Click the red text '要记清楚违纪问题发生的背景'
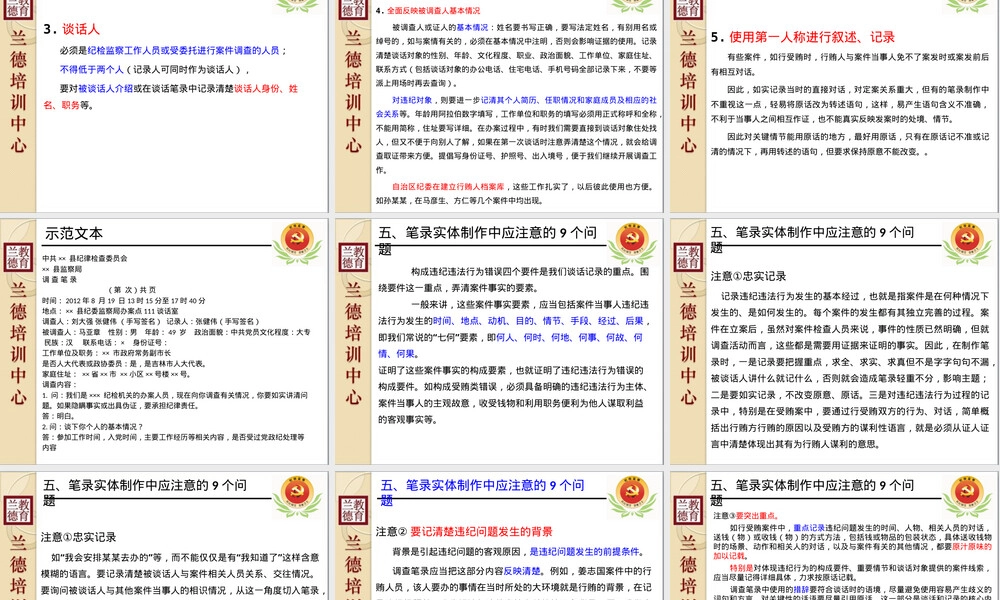The image size is (1000, 600). coord(481,531)
